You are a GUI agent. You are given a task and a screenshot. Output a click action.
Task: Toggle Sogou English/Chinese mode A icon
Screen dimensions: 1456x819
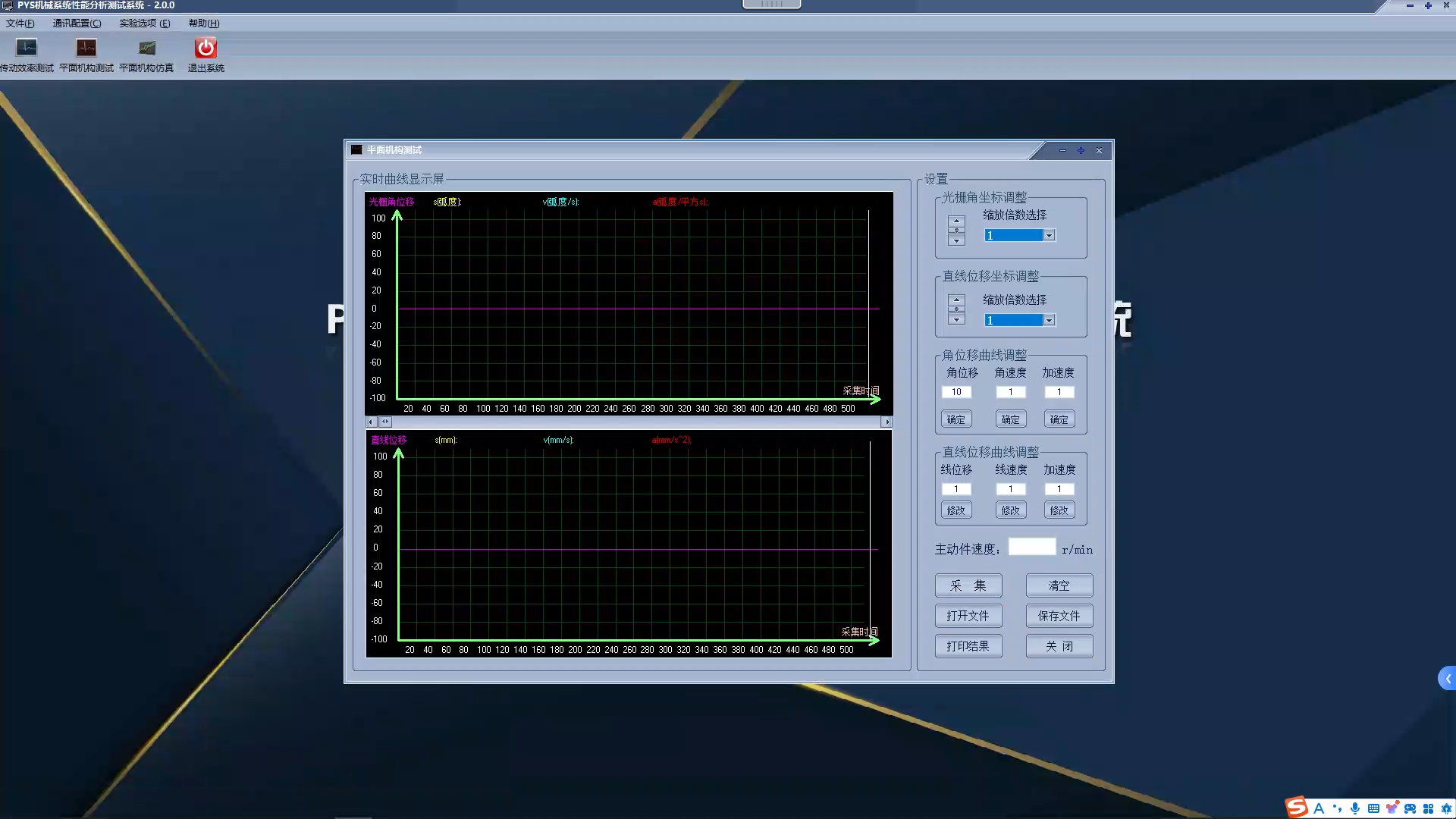(x=1319, y=808)
